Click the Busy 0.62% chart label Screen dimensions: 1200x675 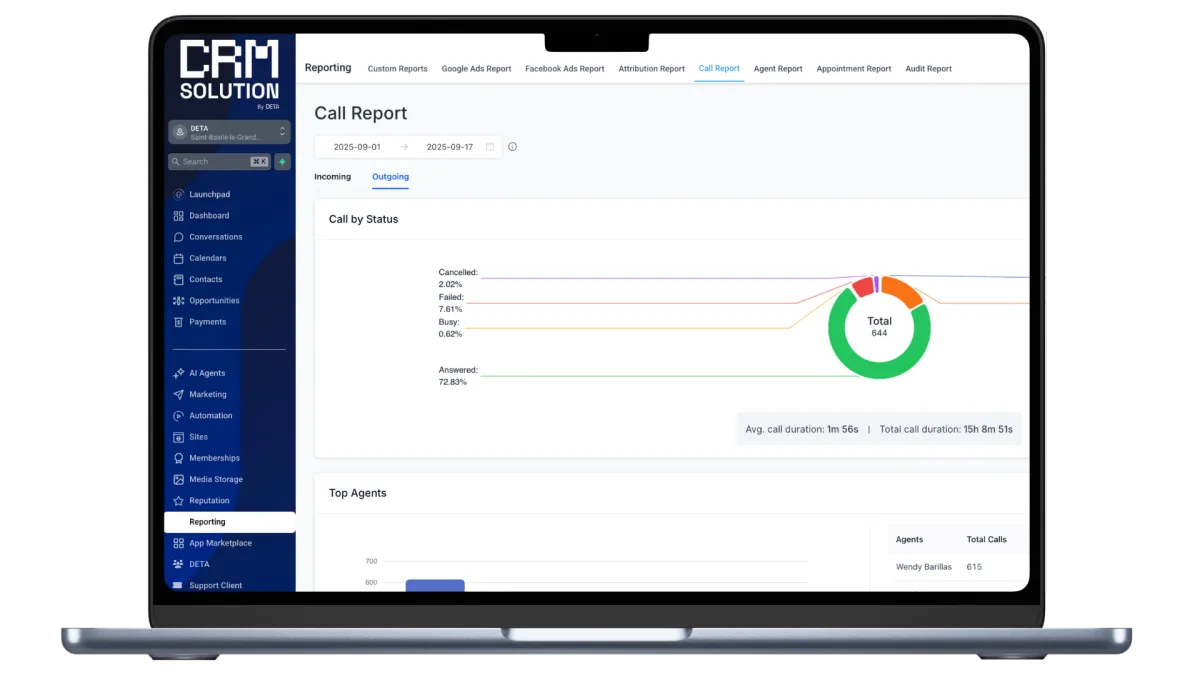coord(450,328)
